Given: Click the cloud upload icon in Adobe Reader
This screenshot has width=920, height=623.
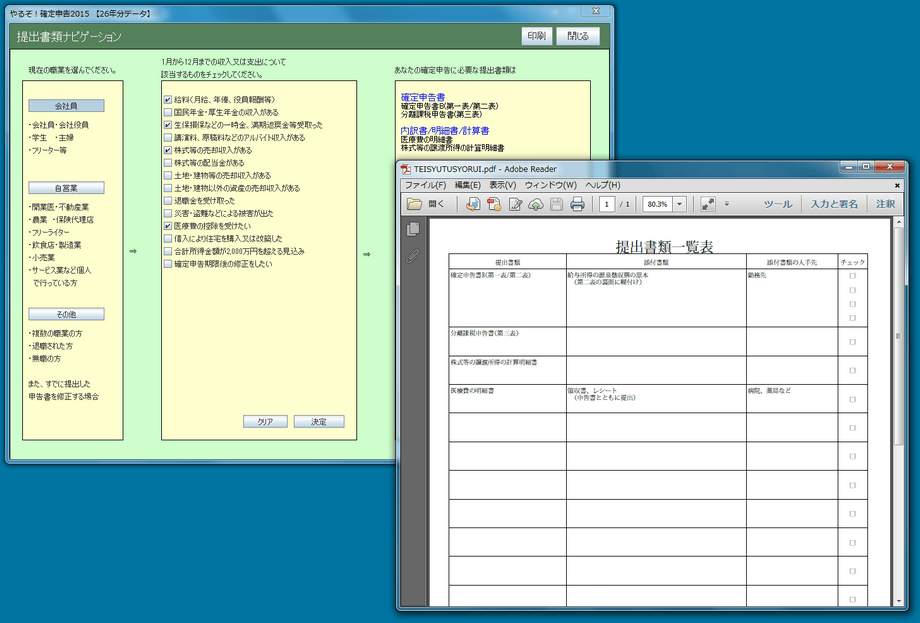Looking at the screenshot, I should pos(536,204).
